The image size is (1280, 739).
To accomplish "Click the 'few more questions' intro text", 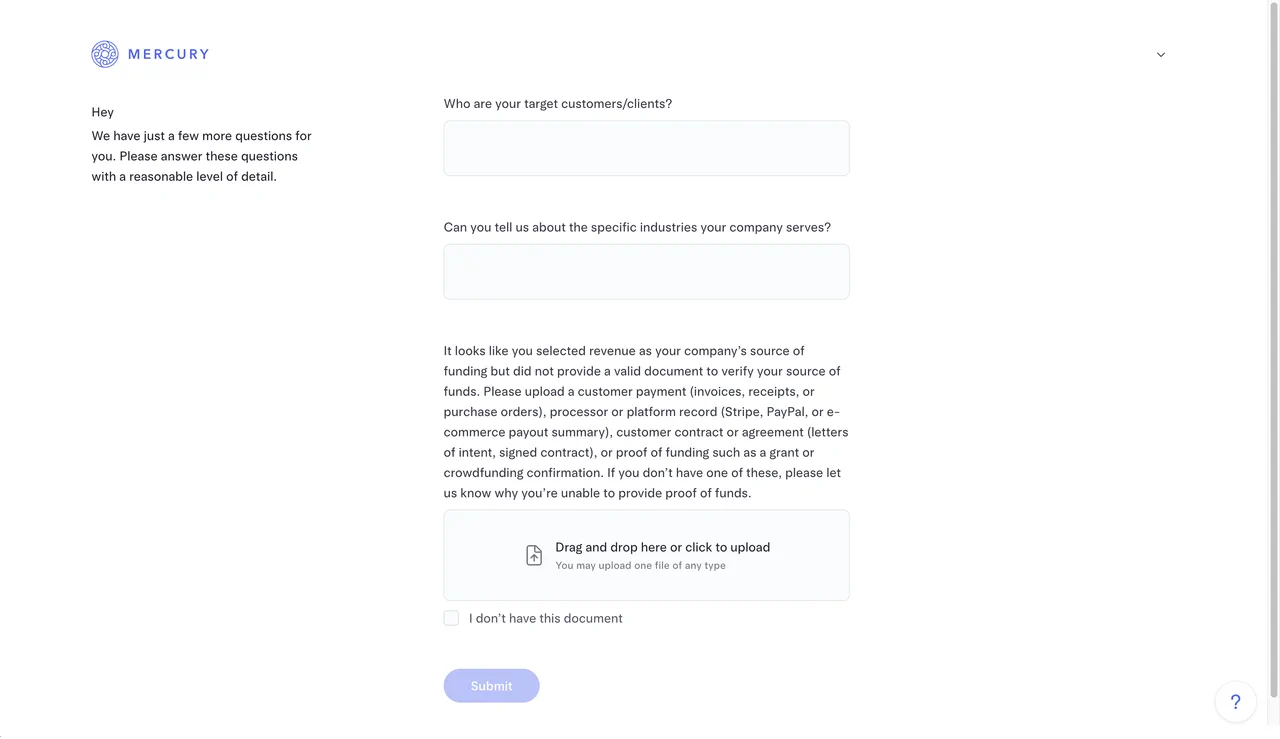I will pos(201,156).
